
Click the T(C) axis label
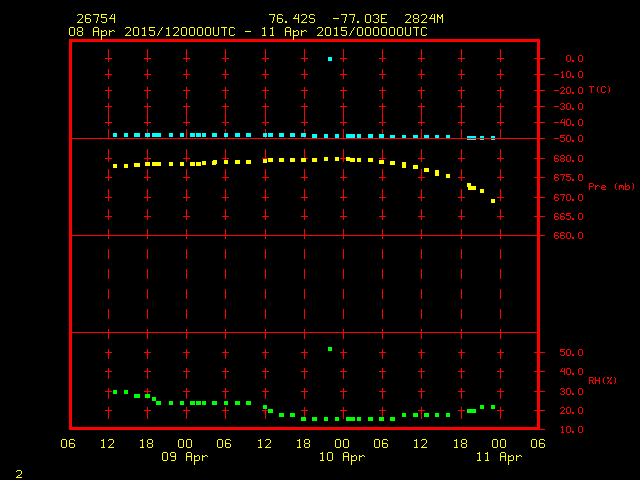[x=600, y=90]
